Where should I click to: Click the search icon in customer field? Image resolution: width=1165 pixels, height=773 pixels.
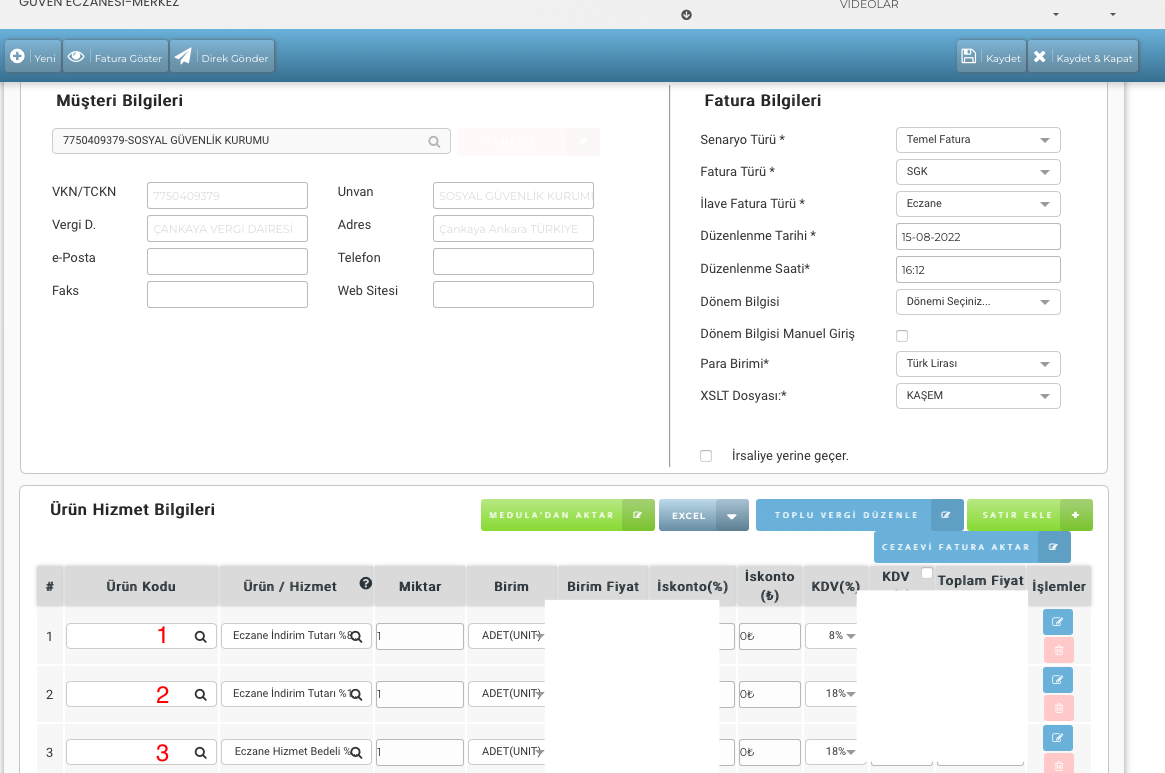point(434,142)
